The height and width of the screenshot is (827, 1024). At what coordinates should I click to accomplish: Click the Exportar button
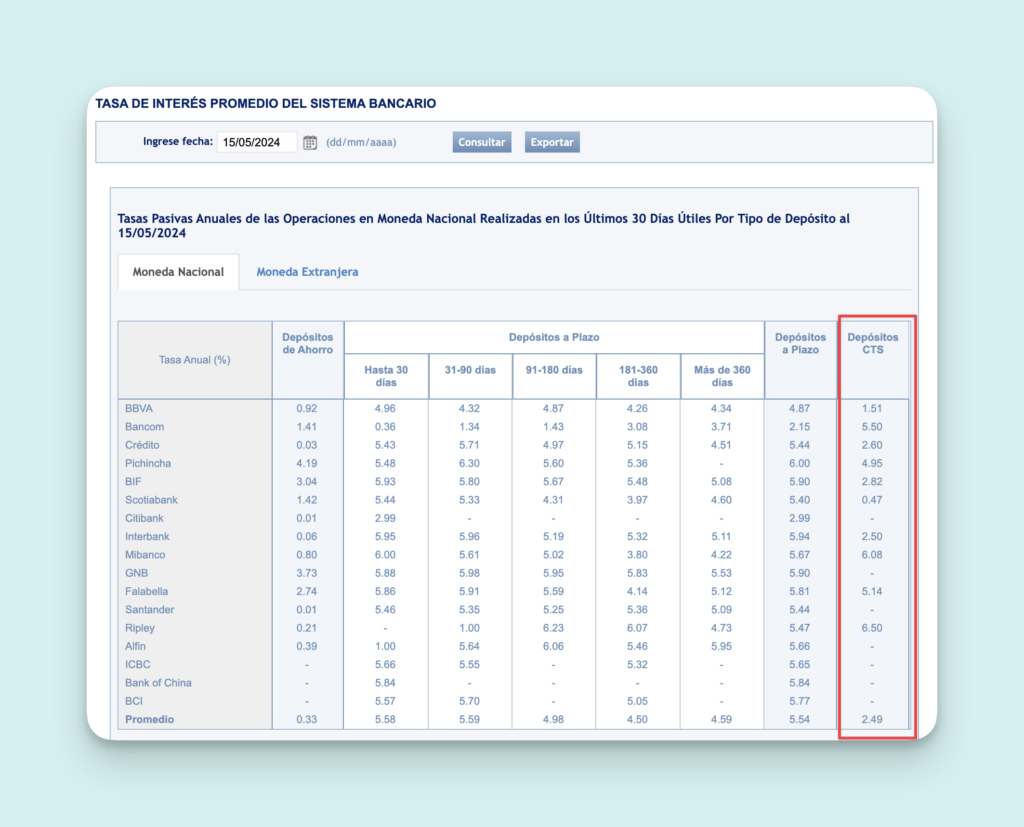click(x=552, y=142)
